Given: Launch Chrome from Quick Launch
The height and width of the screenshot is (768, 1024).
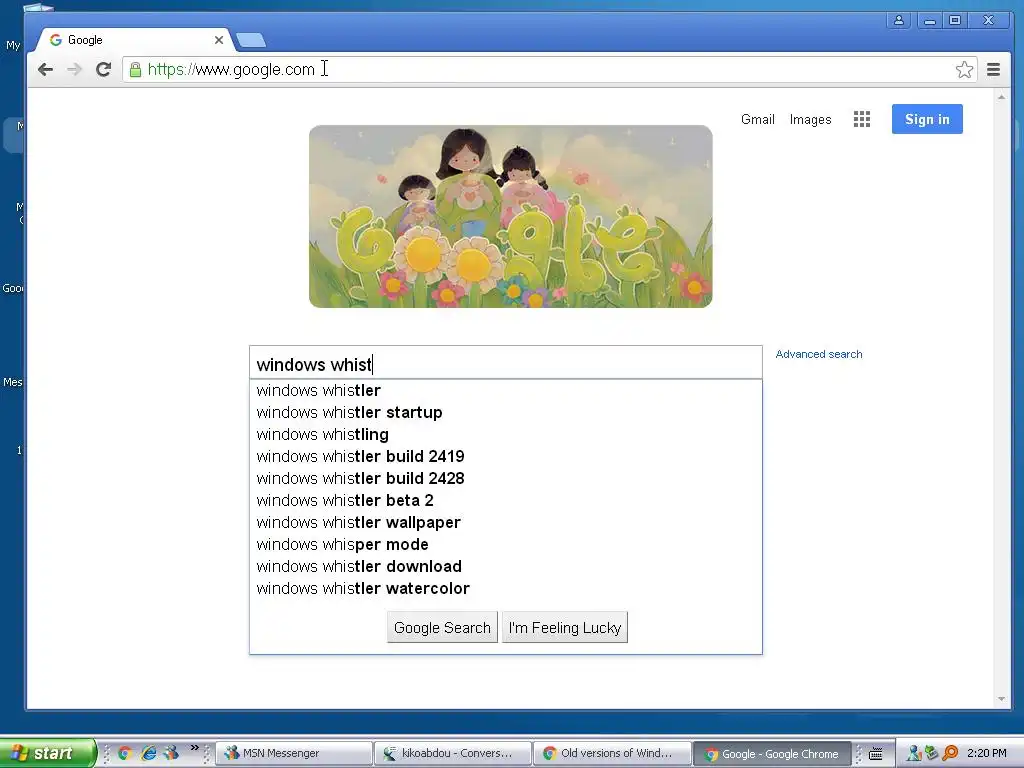Looking at the screenshot, I should click(125, 753).
